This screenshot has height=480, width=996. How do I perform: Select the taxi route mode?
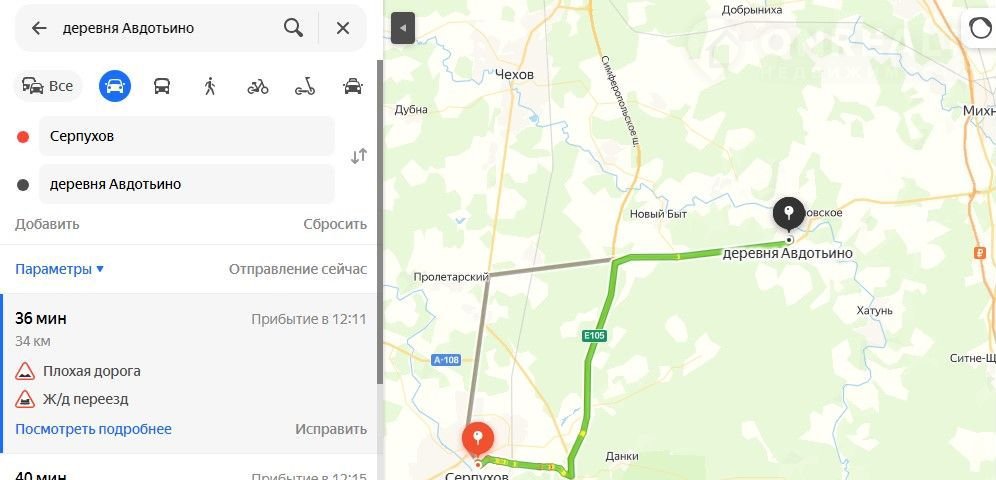[x=353, y=86]
